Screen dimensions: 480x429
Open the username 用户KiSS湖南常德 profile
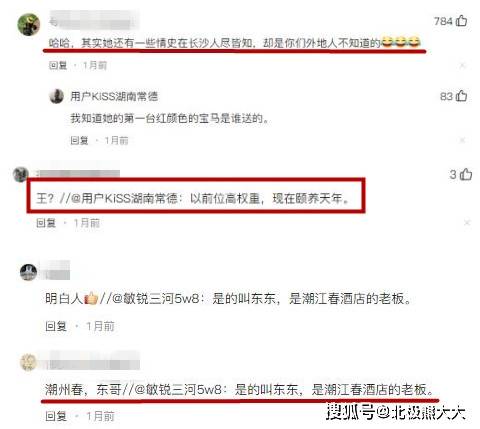(x=114, y=96)
